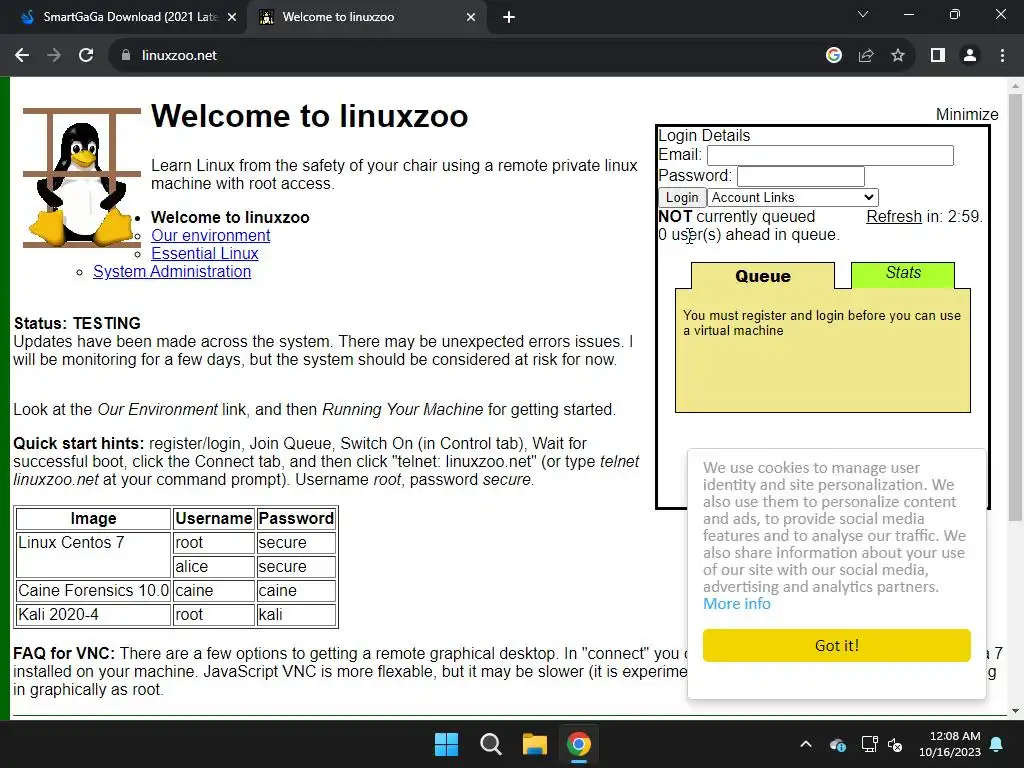Open the tab search chevron

tap(863, 14)
